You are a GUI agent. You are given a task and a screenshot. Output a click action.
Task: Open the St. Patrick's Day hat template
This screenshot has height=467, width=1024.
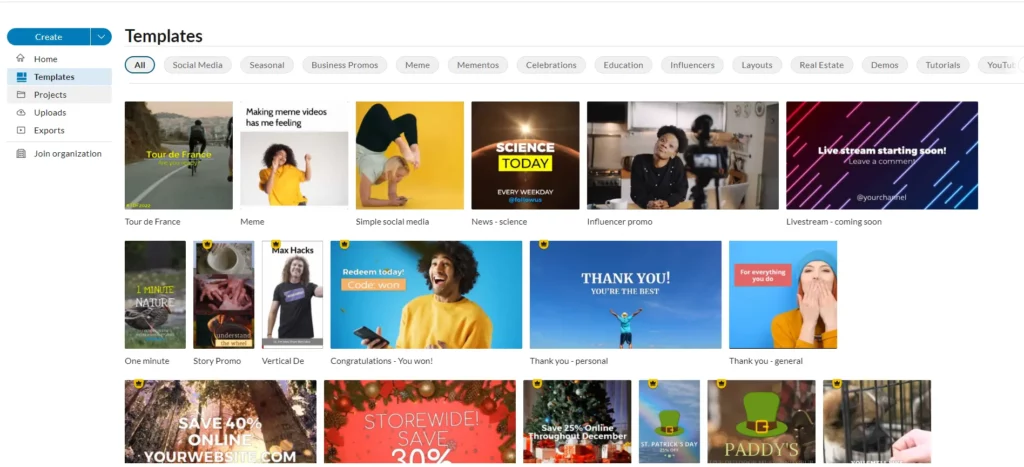click(x=669, y=421)
